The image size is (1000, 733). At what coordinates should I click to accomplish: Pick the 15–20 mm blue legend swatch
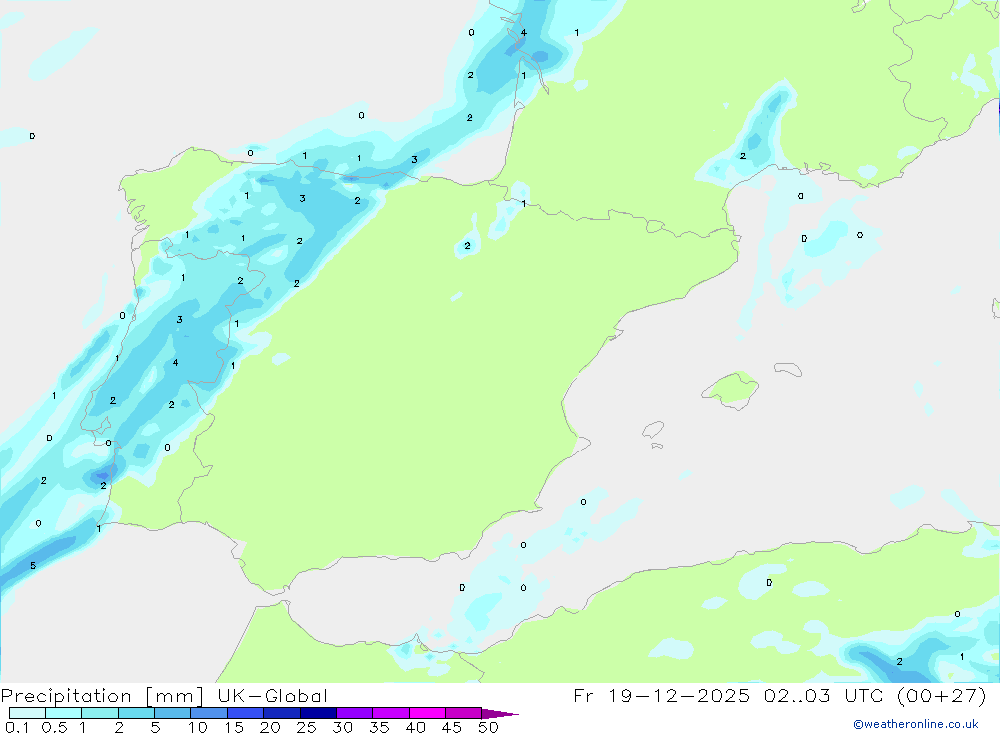point(246,713)
